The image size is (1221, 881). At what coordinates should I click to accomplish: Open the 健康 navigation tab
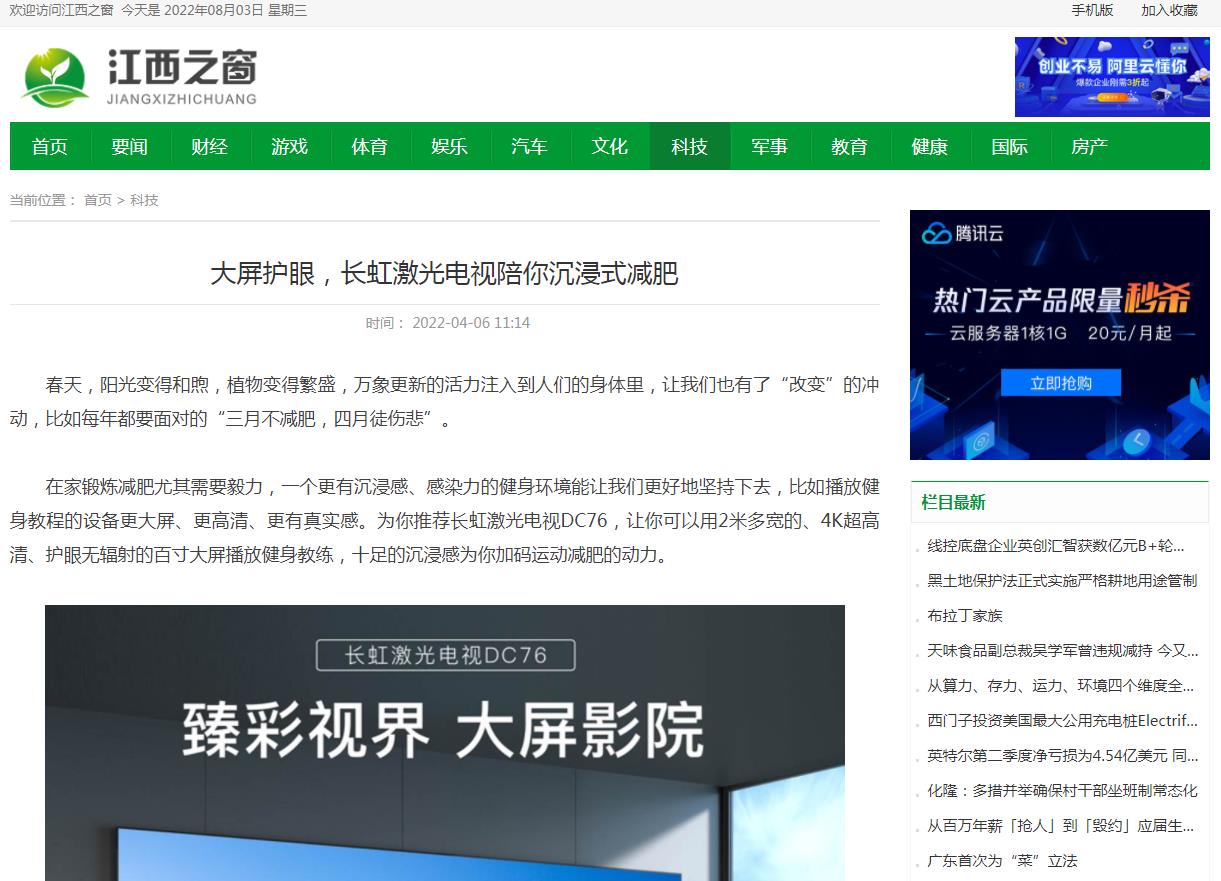[930, 147]
